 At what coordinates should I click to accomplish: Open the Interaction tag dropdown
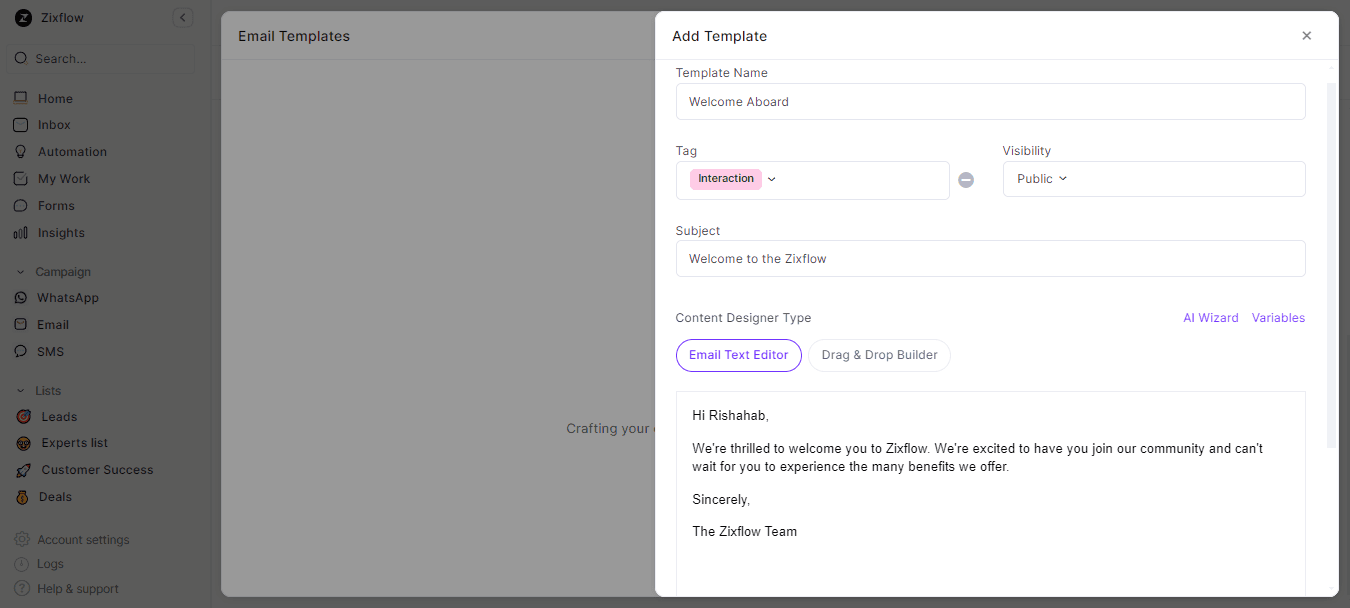click(771, 180)
